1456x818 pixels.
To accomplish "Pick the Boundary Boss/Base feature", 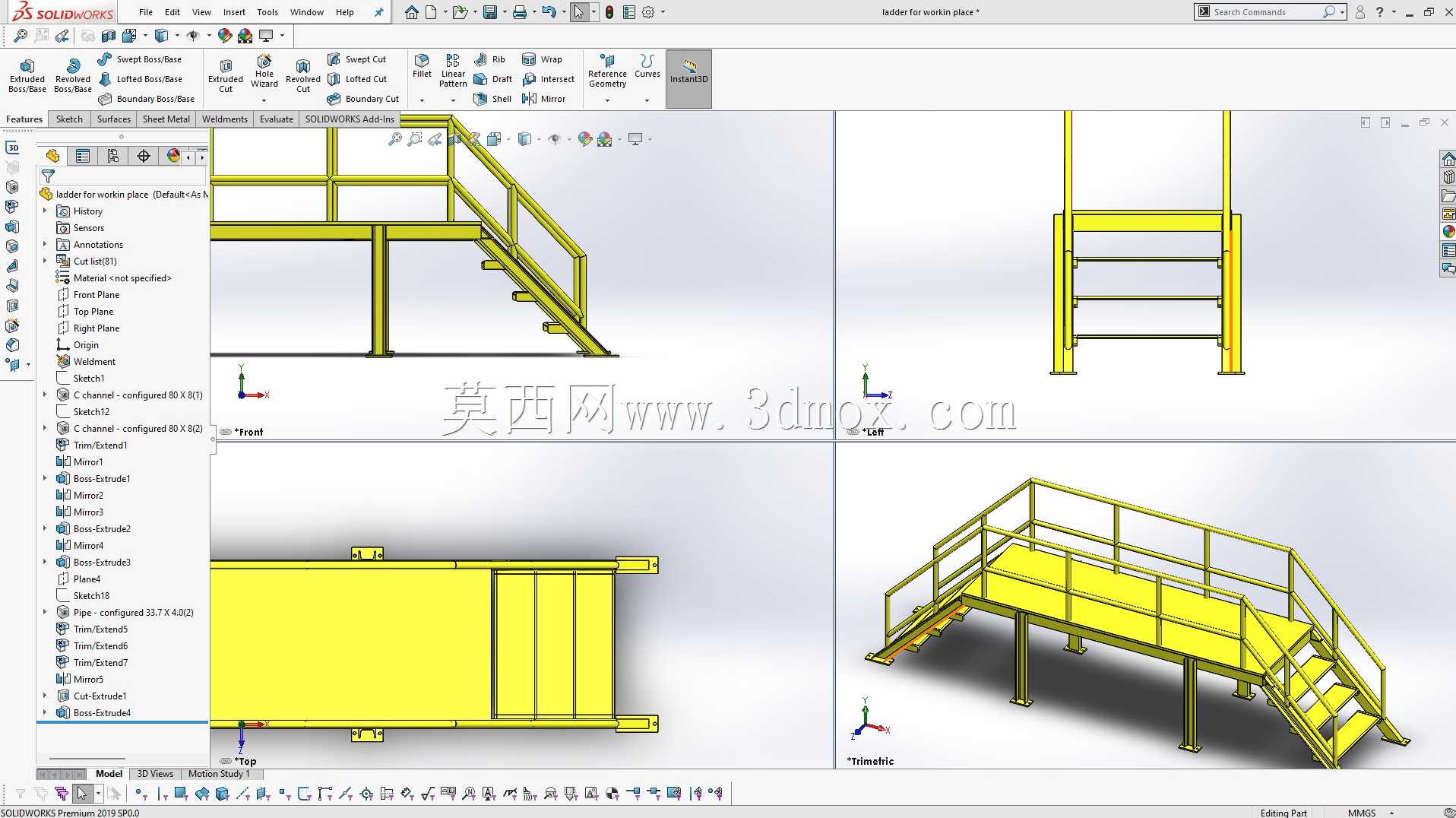I will [x=146, y=99].
